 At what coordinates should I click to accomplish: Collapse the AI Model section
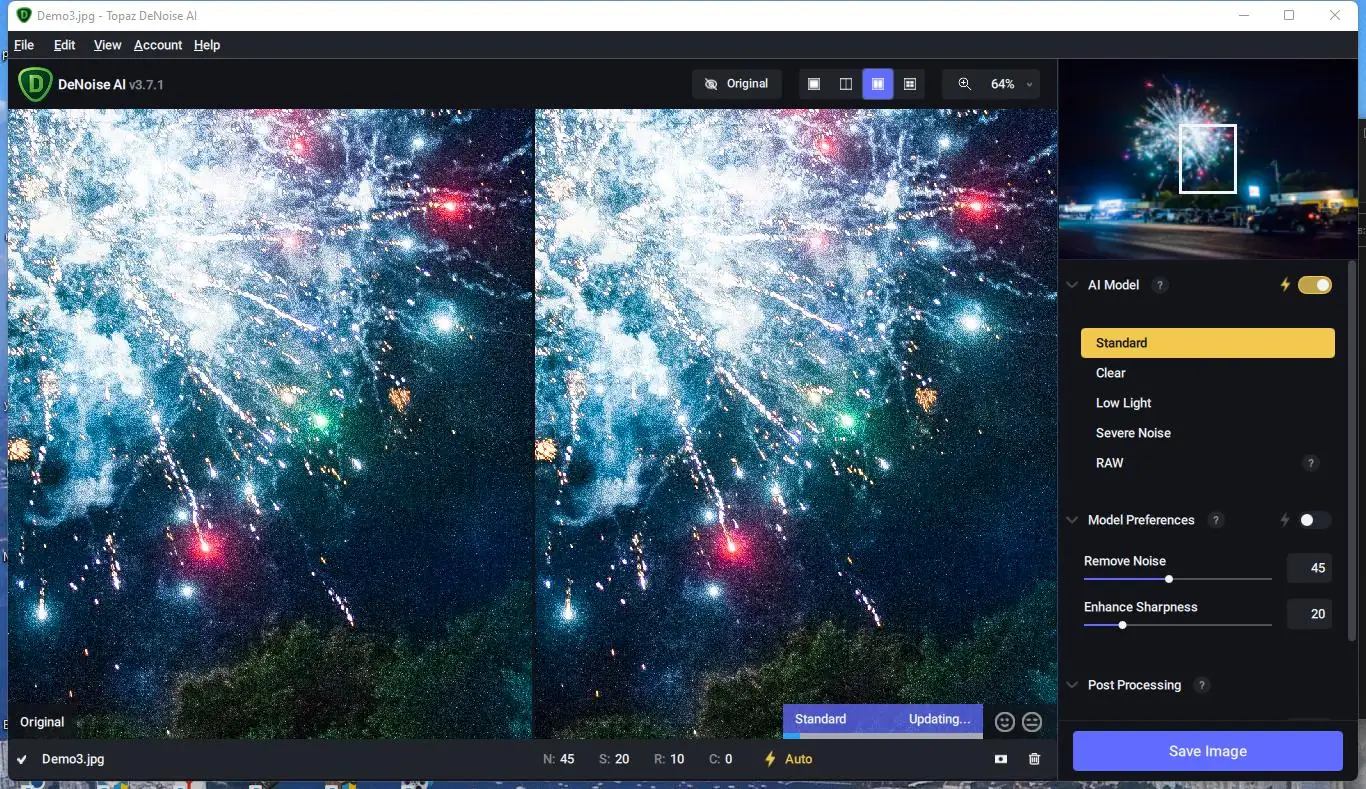tap(1072, 285)
